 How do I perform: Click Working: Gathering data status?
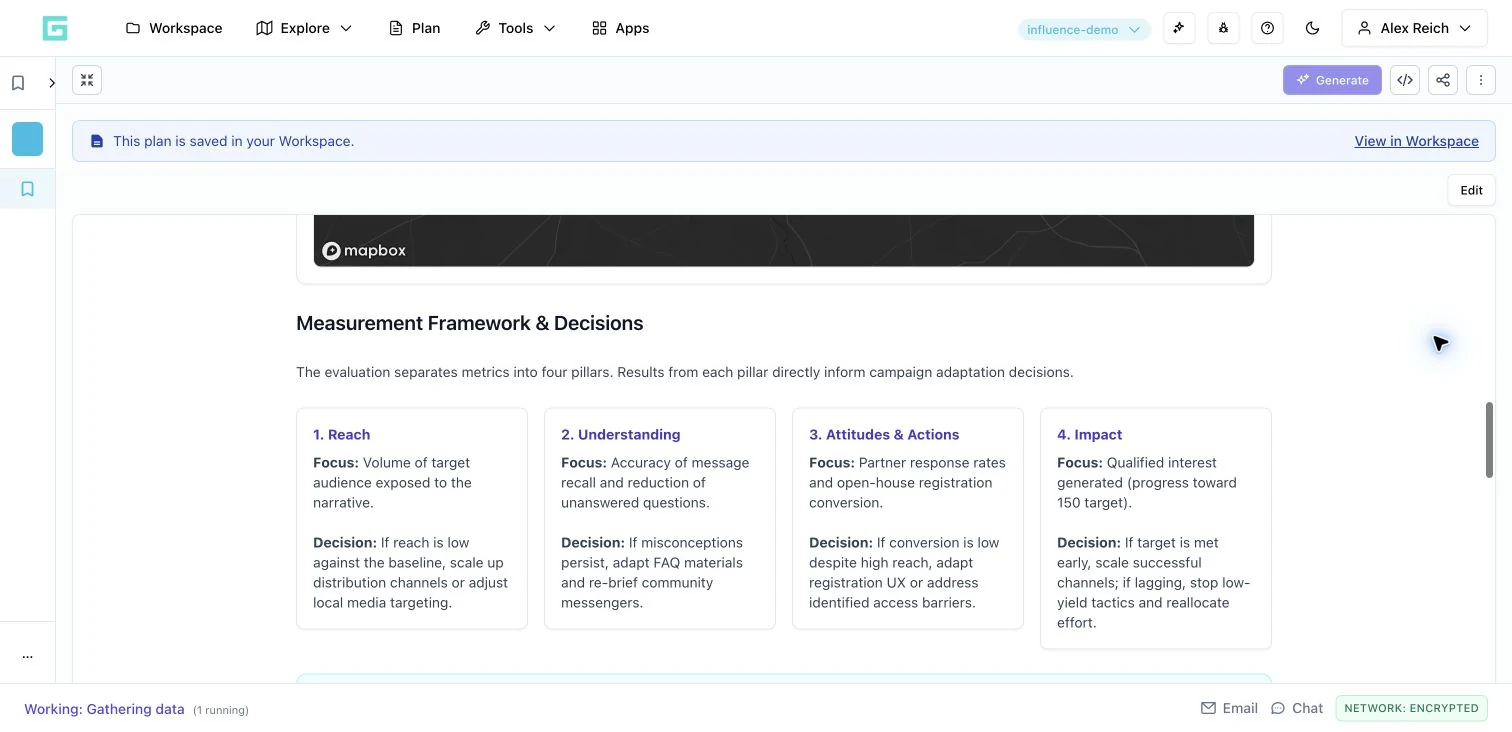(104, 709)
